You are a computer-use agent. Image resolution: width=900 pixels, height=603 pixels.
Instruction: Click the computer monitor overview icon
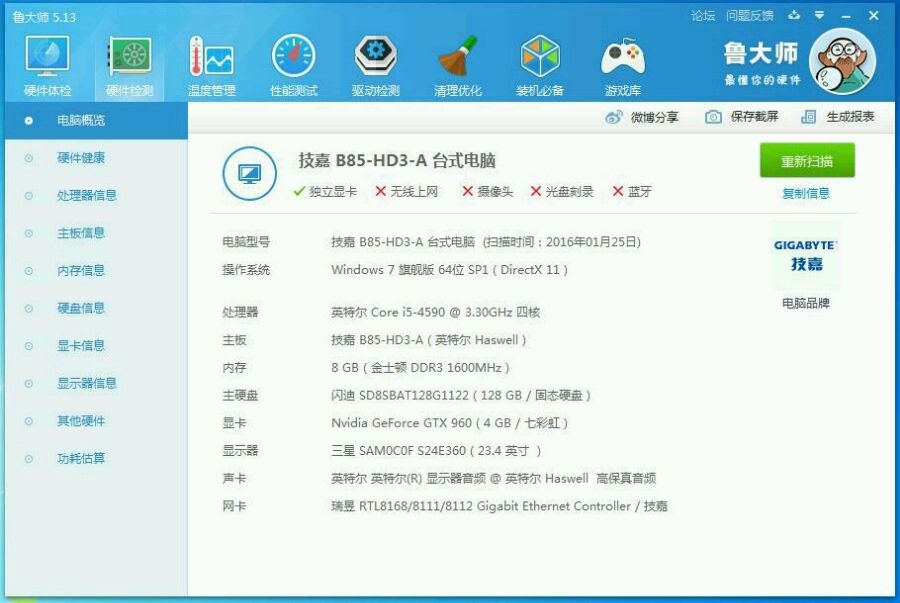pos(249,173)
